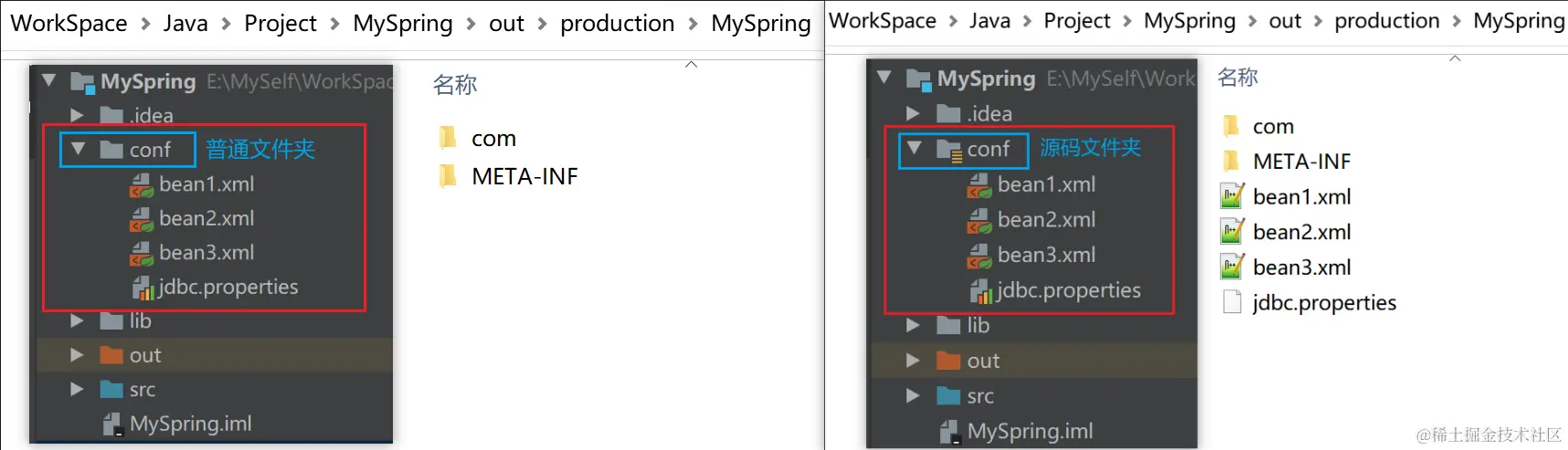The image size is (1568, 450).
Task: Select the jdbc.properties name in the right file explorer
Action: pos(1325,303)
